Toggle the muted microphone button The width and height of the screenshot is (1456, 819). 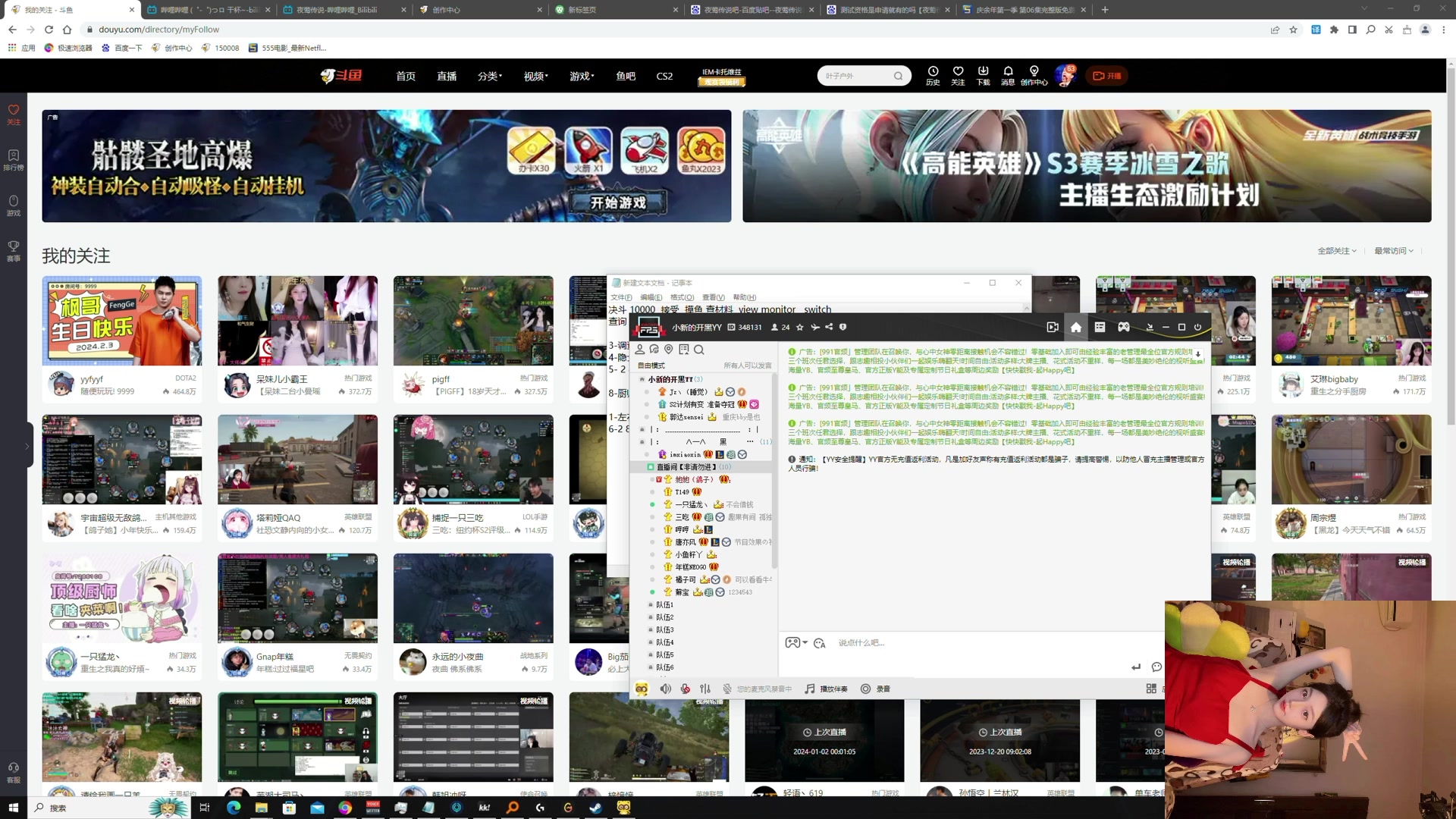click(x=685, y=689)
